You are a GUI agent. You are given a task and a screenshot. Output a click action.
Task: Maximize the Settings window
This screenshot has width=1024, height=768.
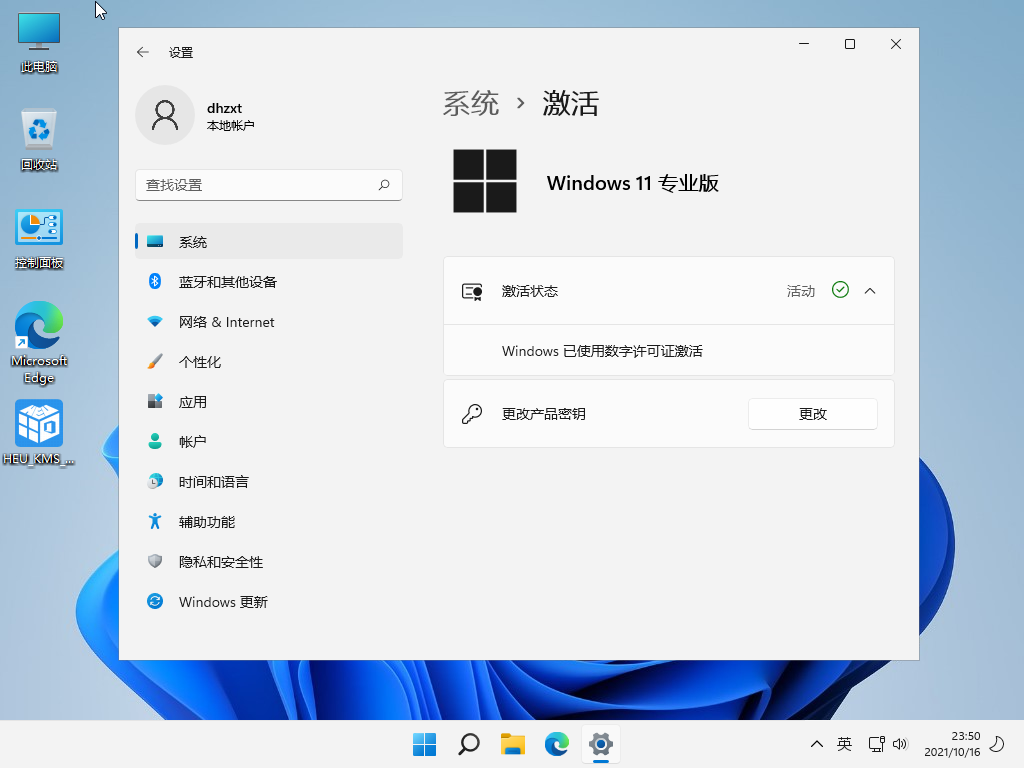click(x=850, y=44)
